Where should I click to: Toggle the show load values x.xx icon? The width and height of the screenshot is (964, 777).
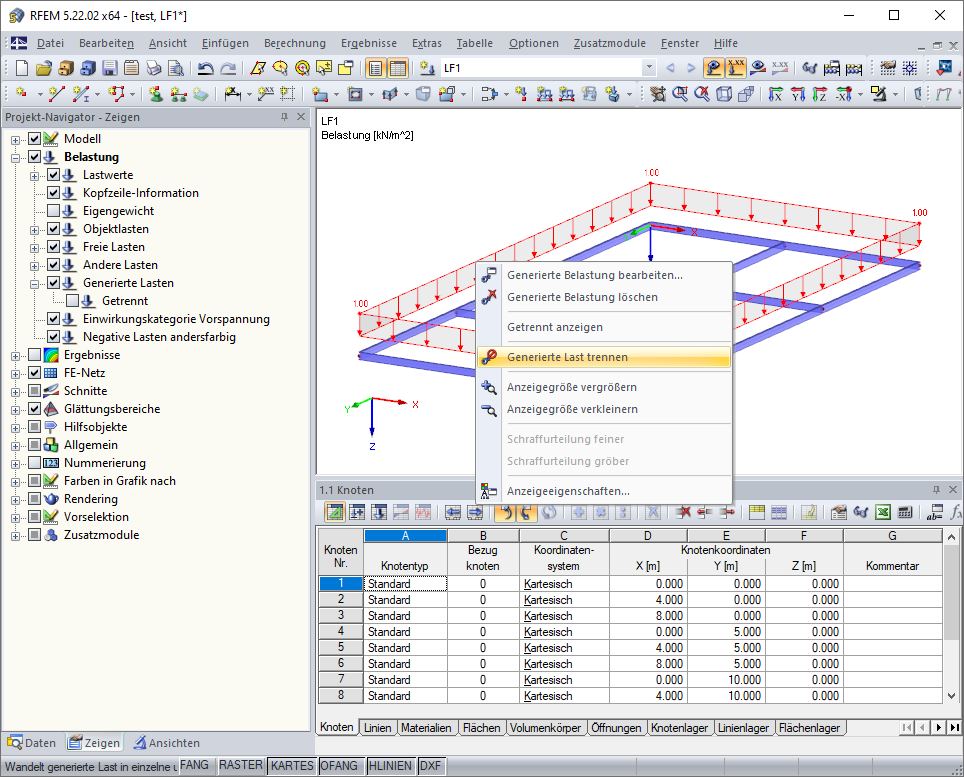(735, 68)
